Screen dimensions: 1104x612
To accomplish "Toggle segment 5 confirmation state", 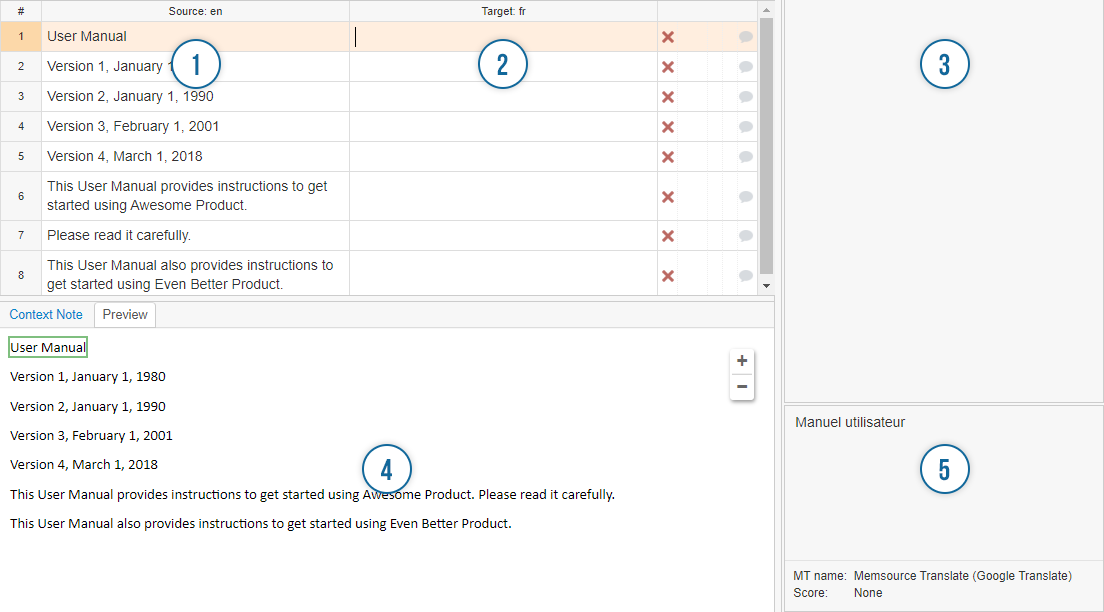I will tap(667, 156).
